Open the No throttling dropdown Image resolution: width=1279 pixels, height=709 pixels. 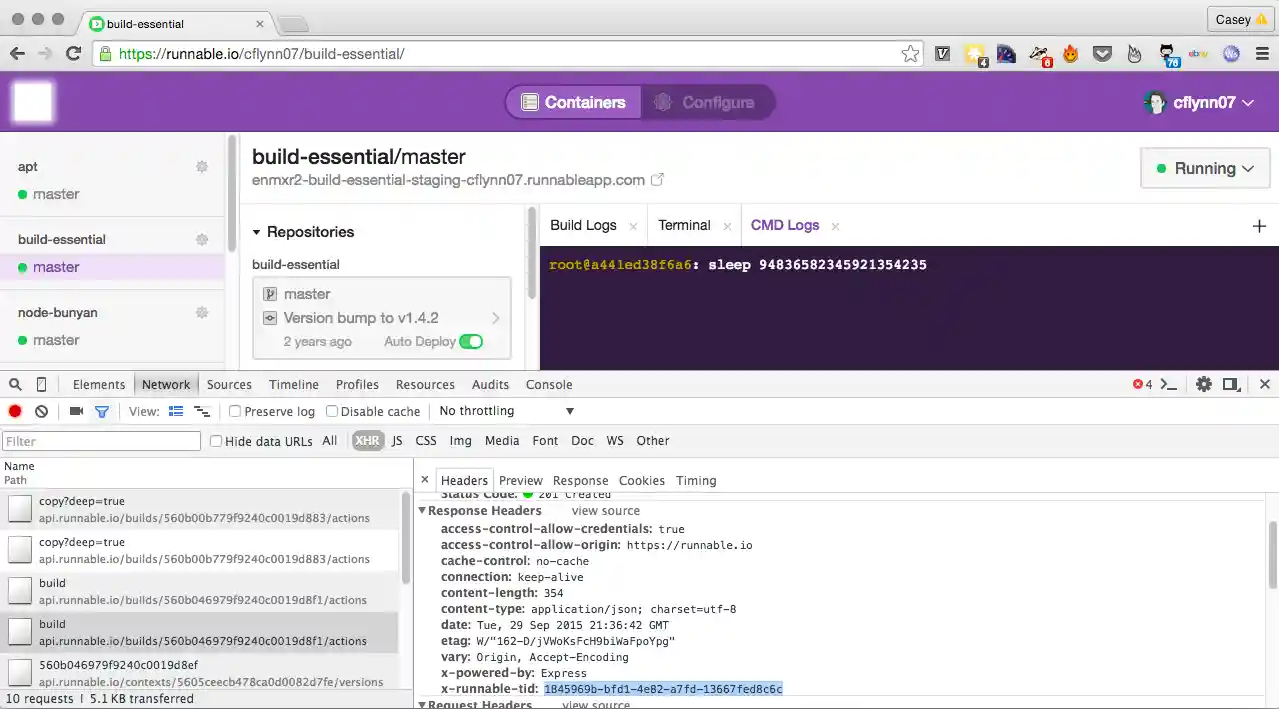pos(506,411)
